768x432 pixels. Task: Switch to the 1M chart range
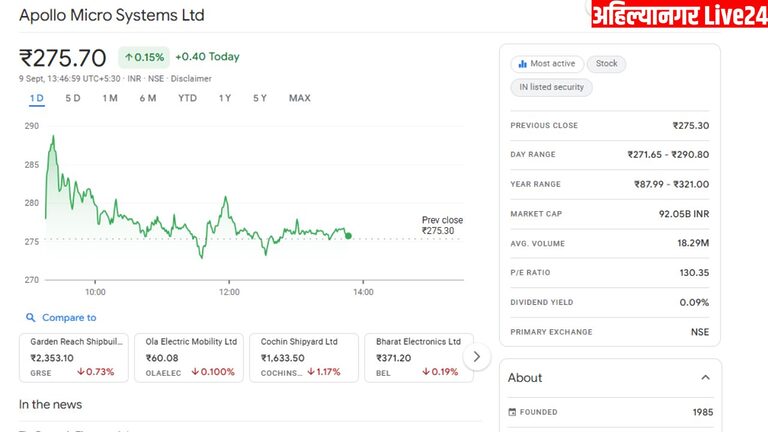tap(110, 98)
